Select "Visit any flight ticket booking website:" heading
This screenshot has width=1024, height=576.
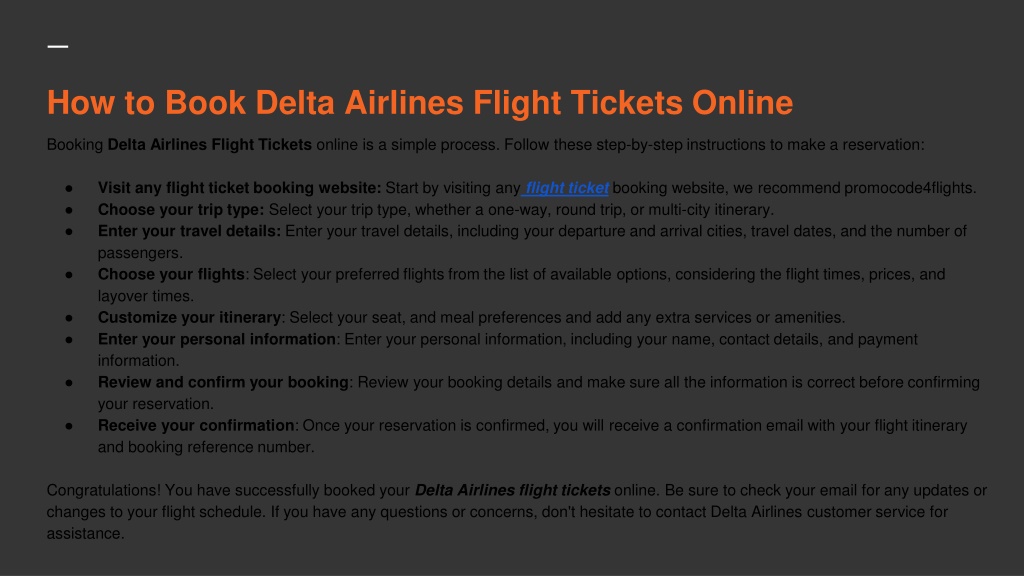coord(240,188)
